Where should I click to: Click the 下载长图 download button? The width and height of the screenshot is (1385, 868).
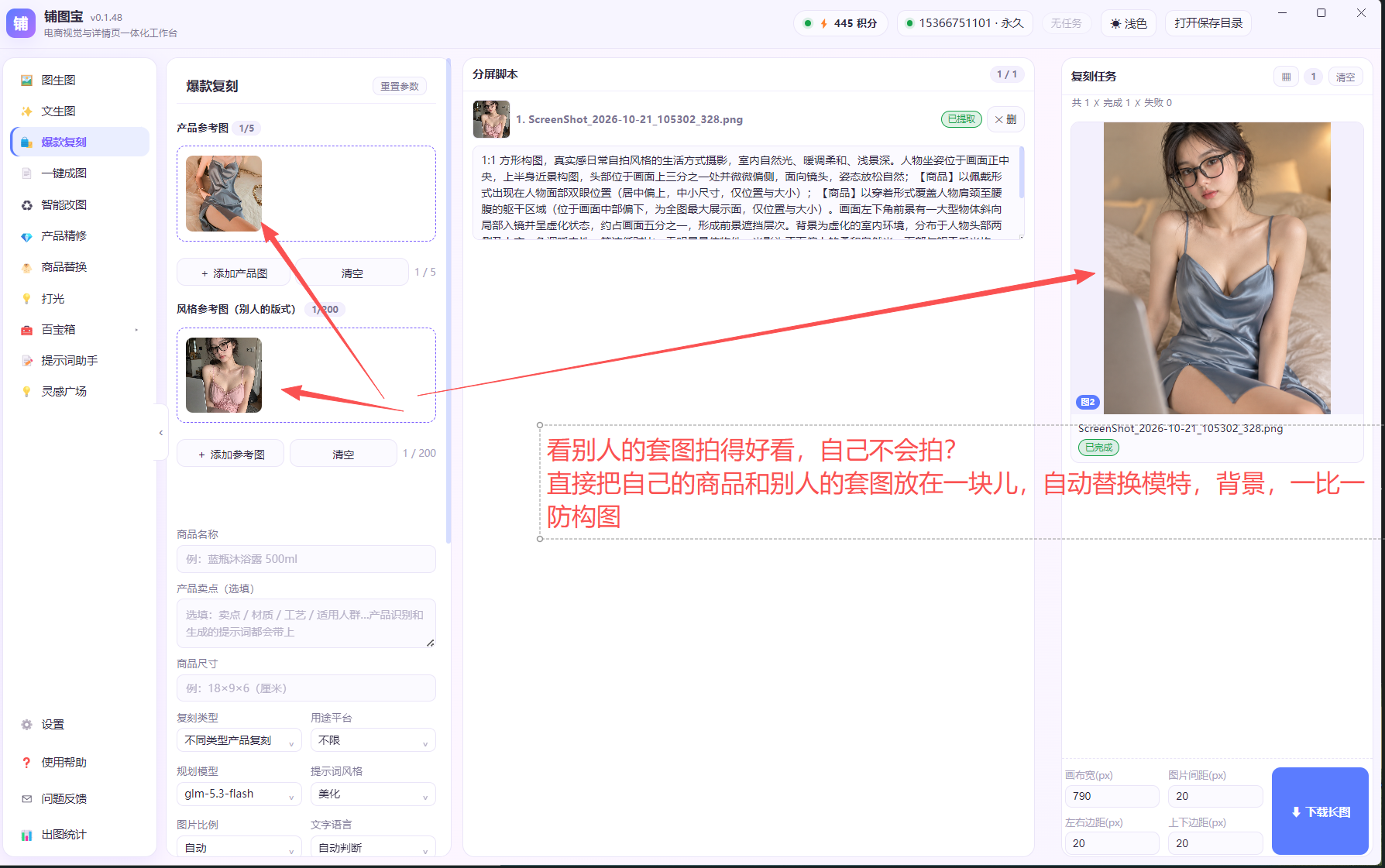click(x=1320, y=811)
